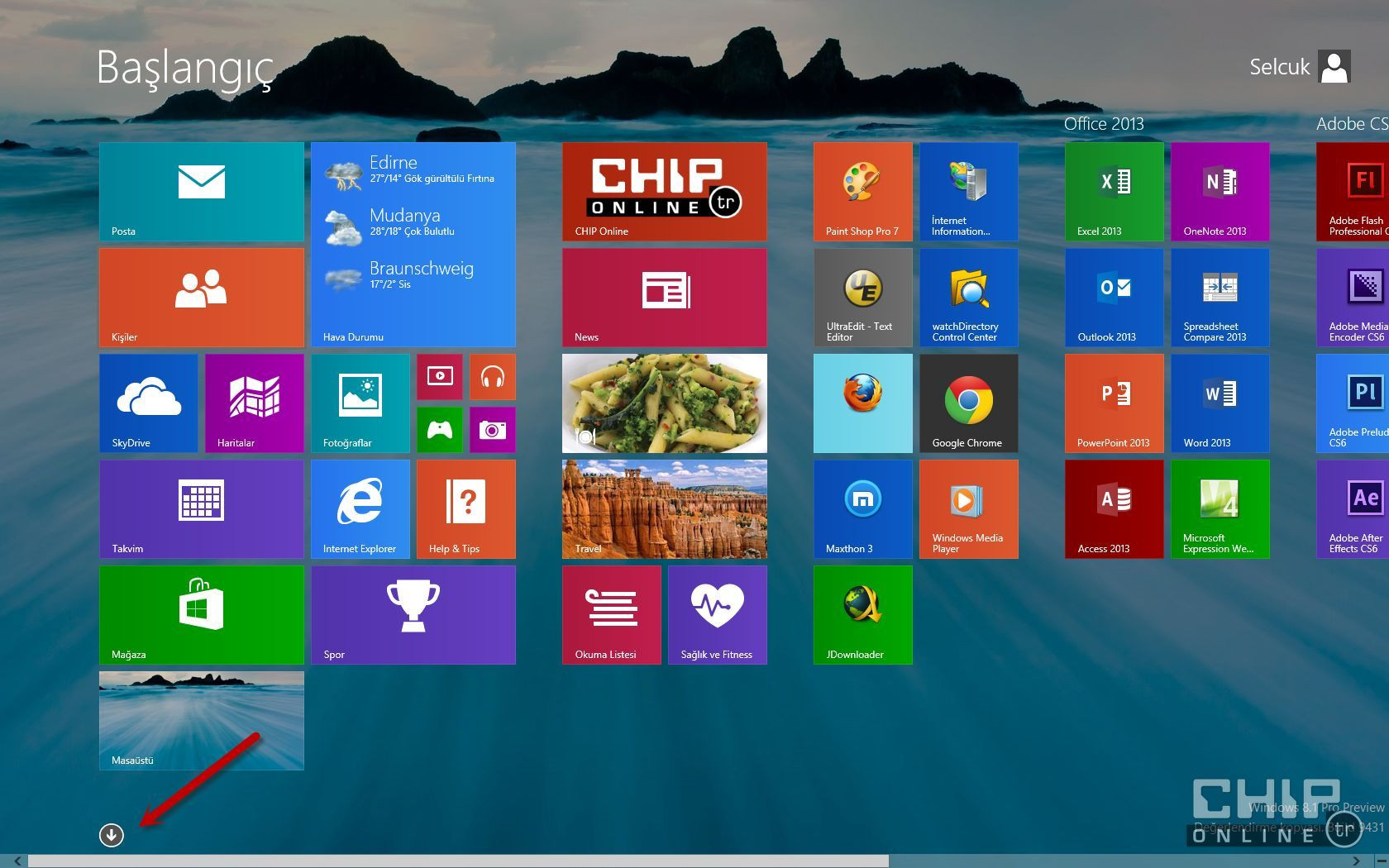The width and height of the screenshot is (1389, 868).
Task: Open the Fotoğraflar photos tile
Action: 360,403
